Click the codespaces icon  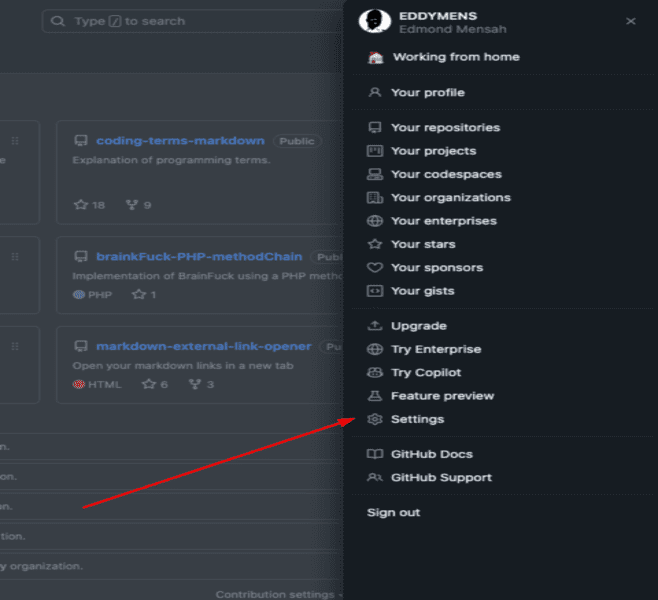pyautogui.click(x=375, y=174)
